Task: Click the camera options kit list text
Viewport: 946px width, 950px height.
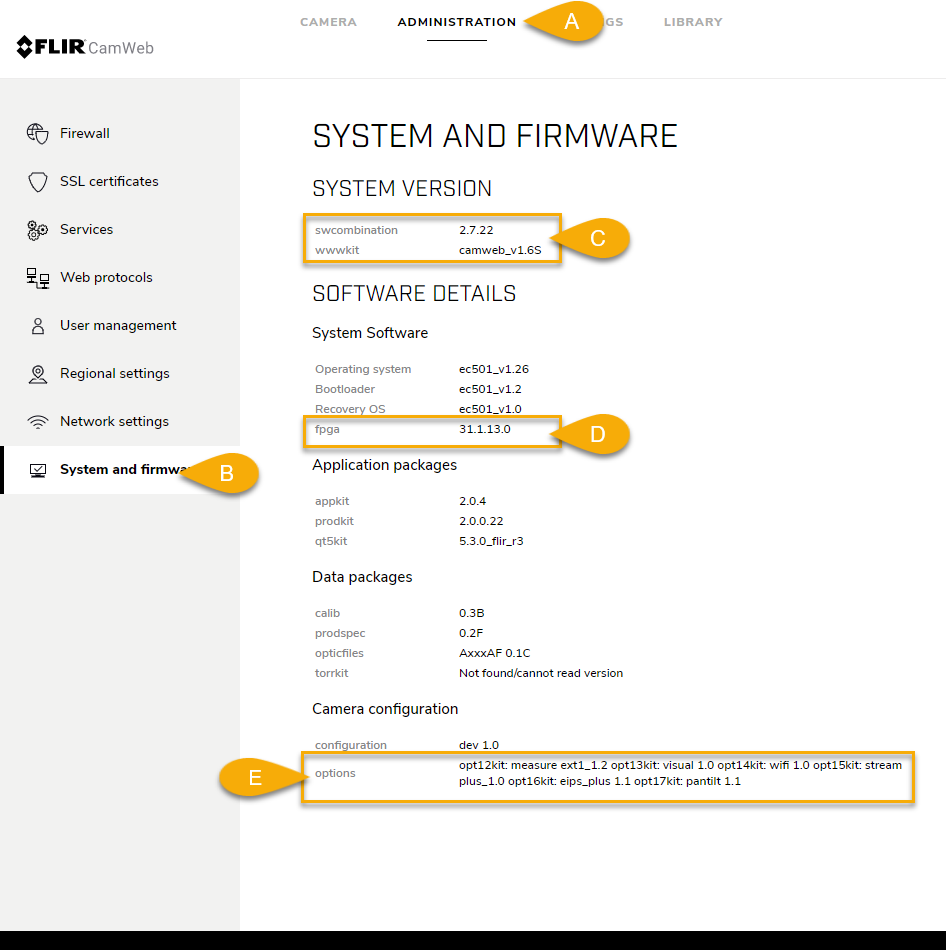Action: [x=679, y=773]
